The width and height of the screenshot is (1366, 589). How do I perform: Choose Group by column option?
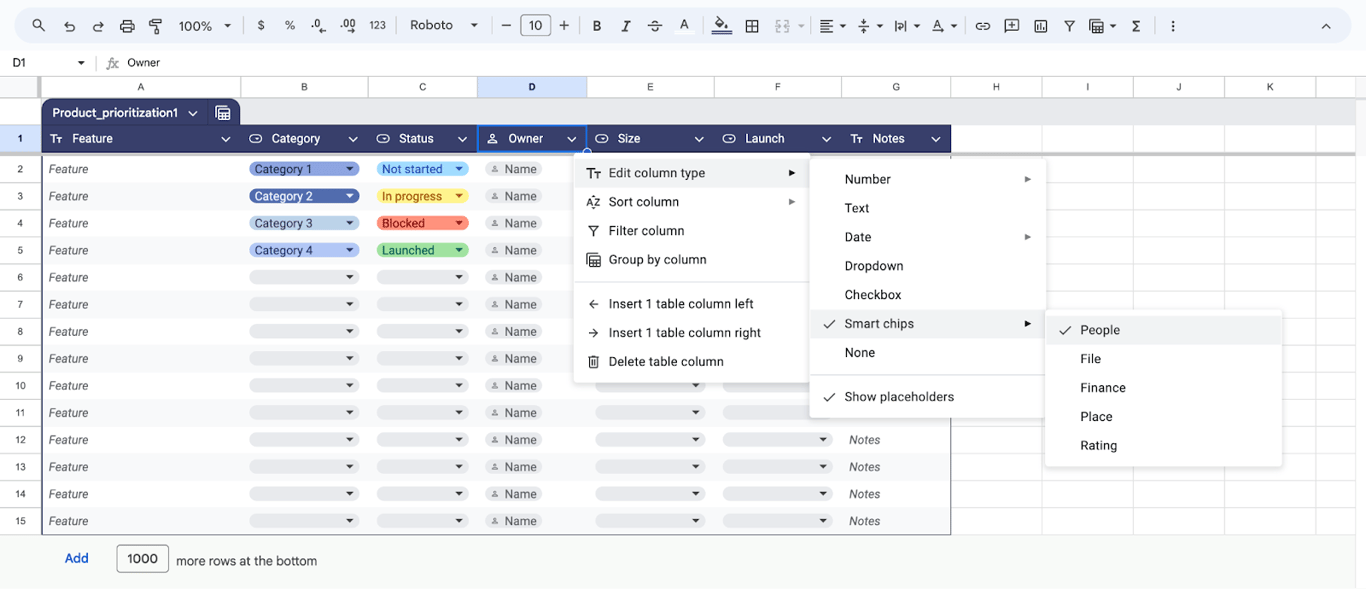click(690, 260)
